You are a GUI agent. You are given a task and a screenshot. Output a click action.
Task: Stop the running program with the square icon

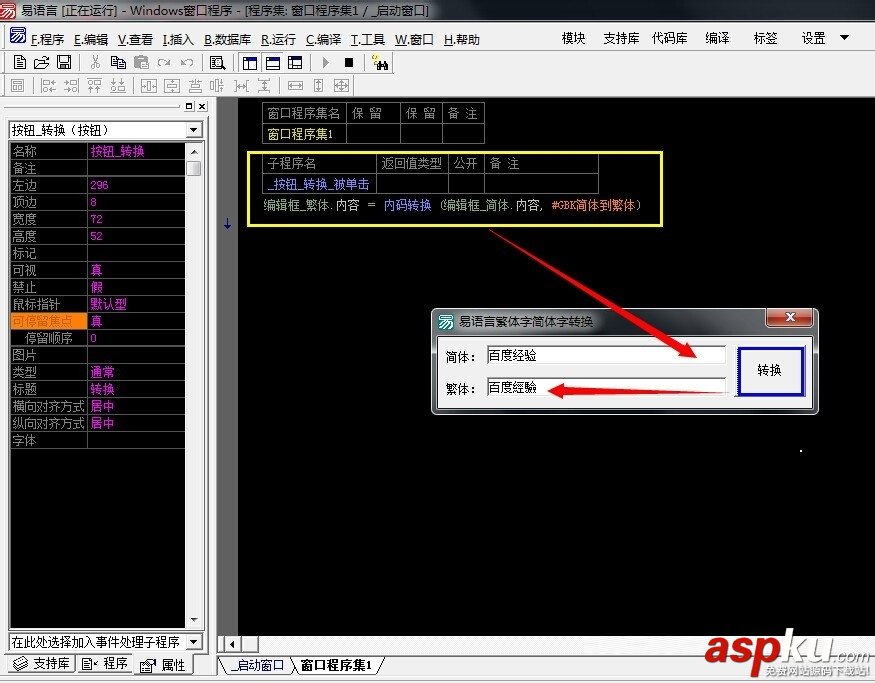349,62
